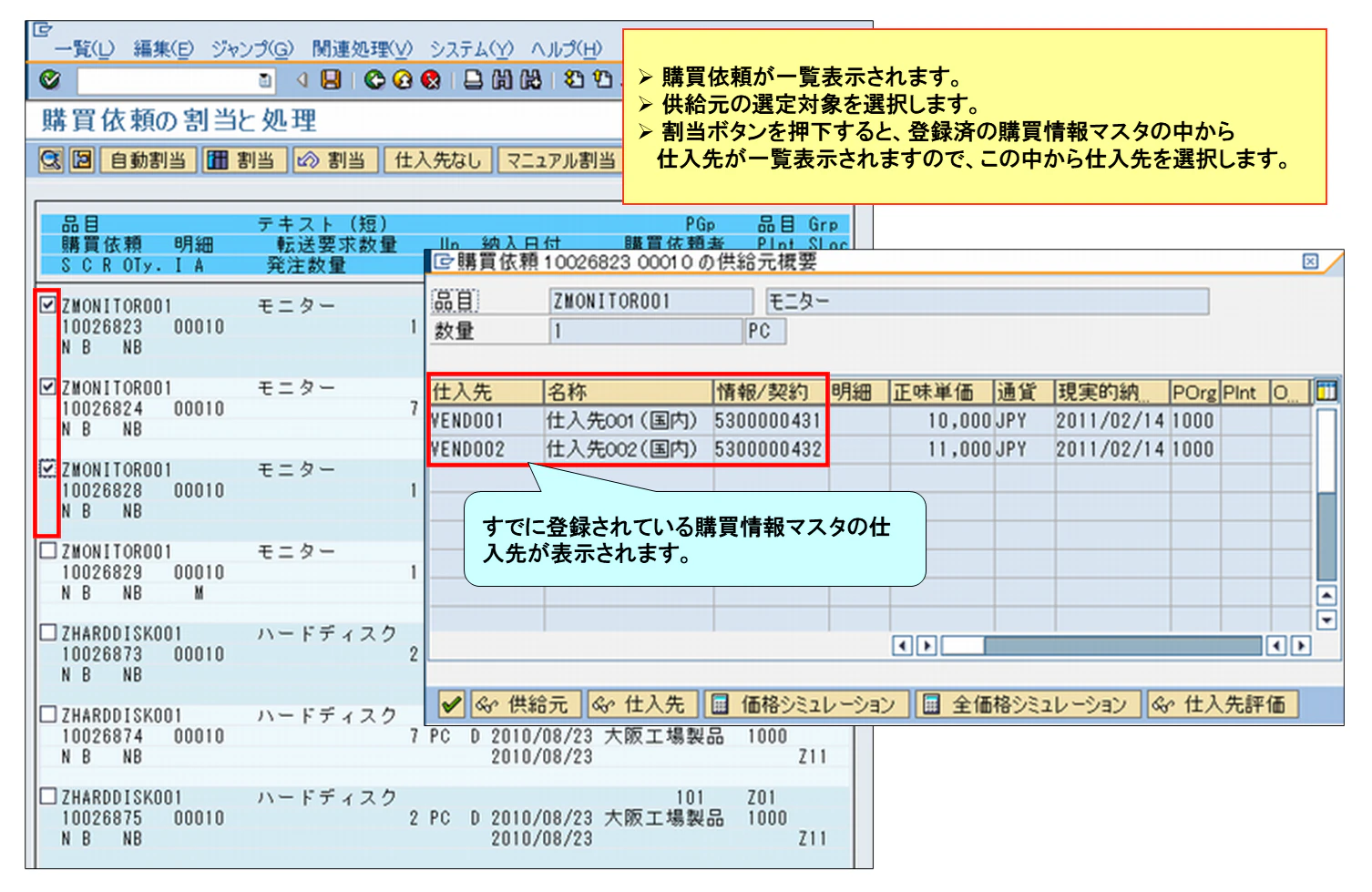Open the システム(Y) menu
Image resolution: width=1372 pixels, height=892 pixels.
click(x=471, y=48)
